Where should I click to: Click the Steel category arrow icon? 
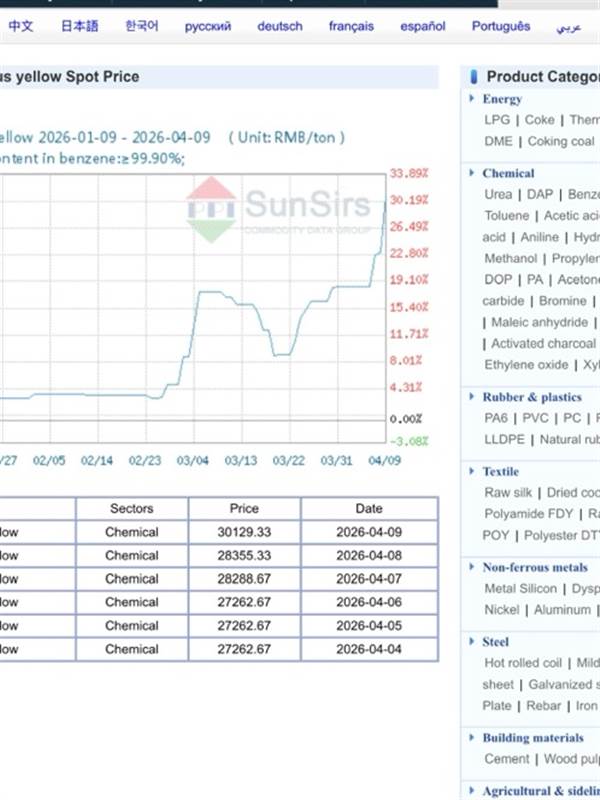tap(472, 641)
